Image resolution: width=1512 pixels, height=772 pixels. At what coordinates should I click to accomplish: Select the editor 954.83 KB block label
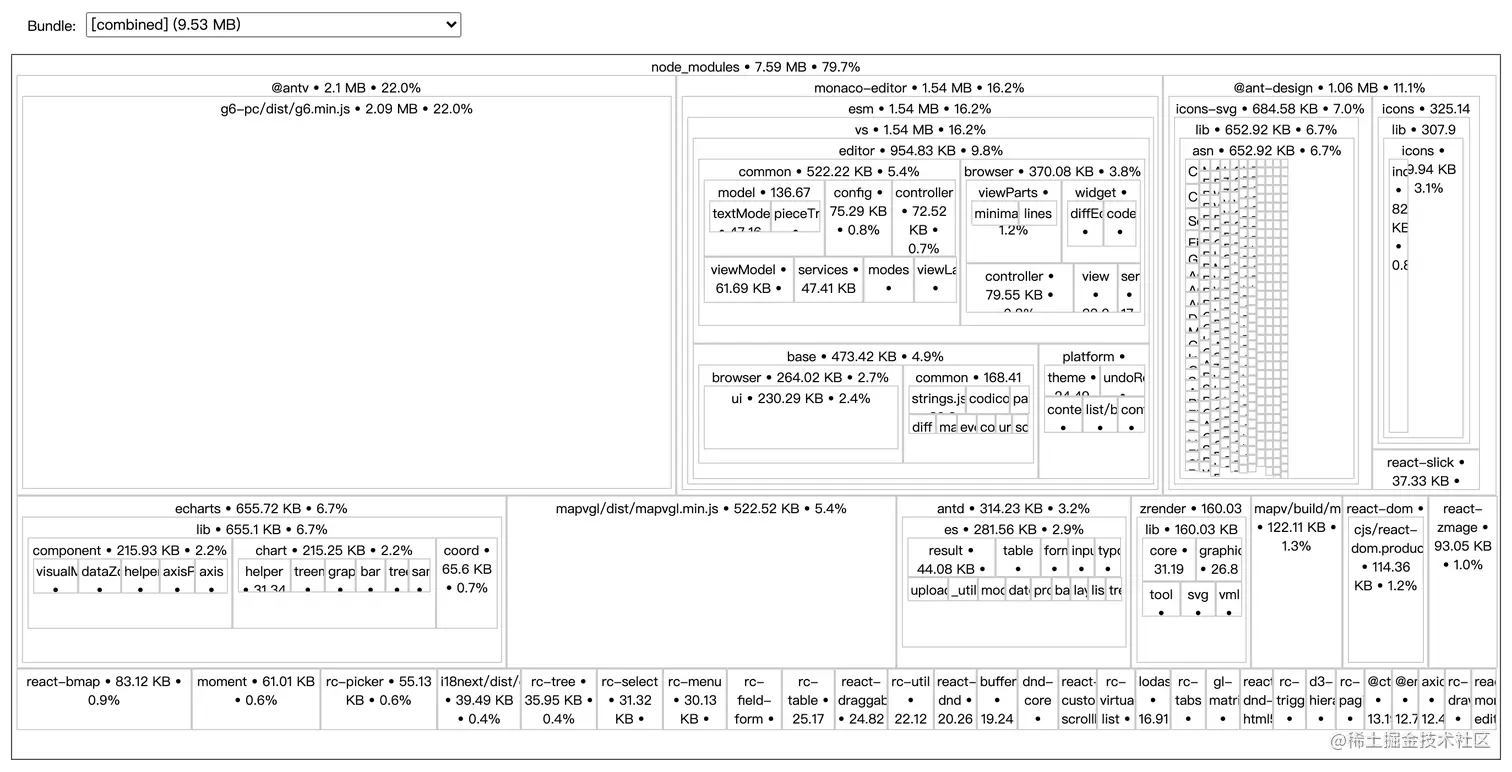(x=920, y=151)
